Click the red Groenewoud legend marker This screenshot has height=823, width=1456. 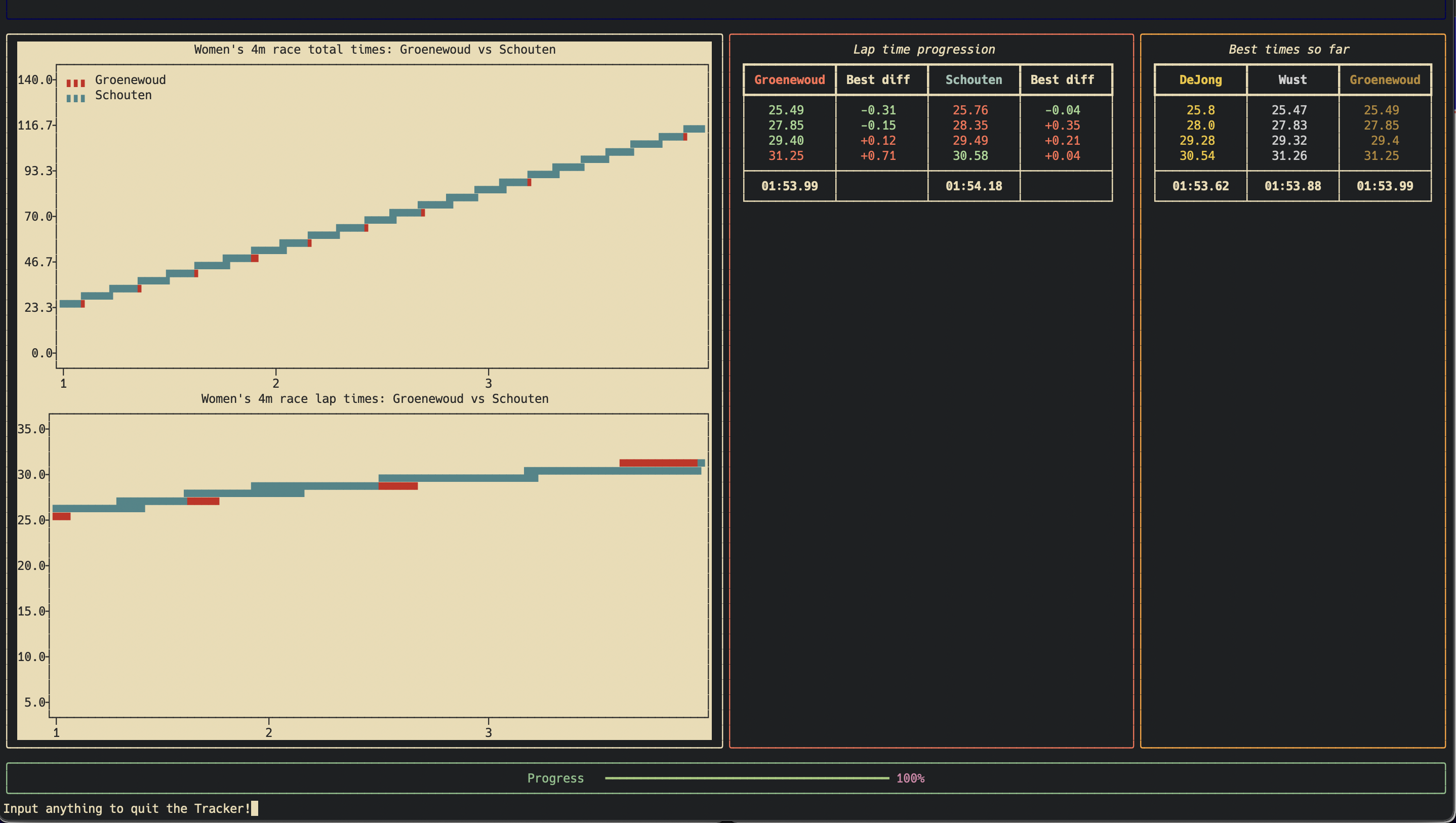[x=76, y=83]
